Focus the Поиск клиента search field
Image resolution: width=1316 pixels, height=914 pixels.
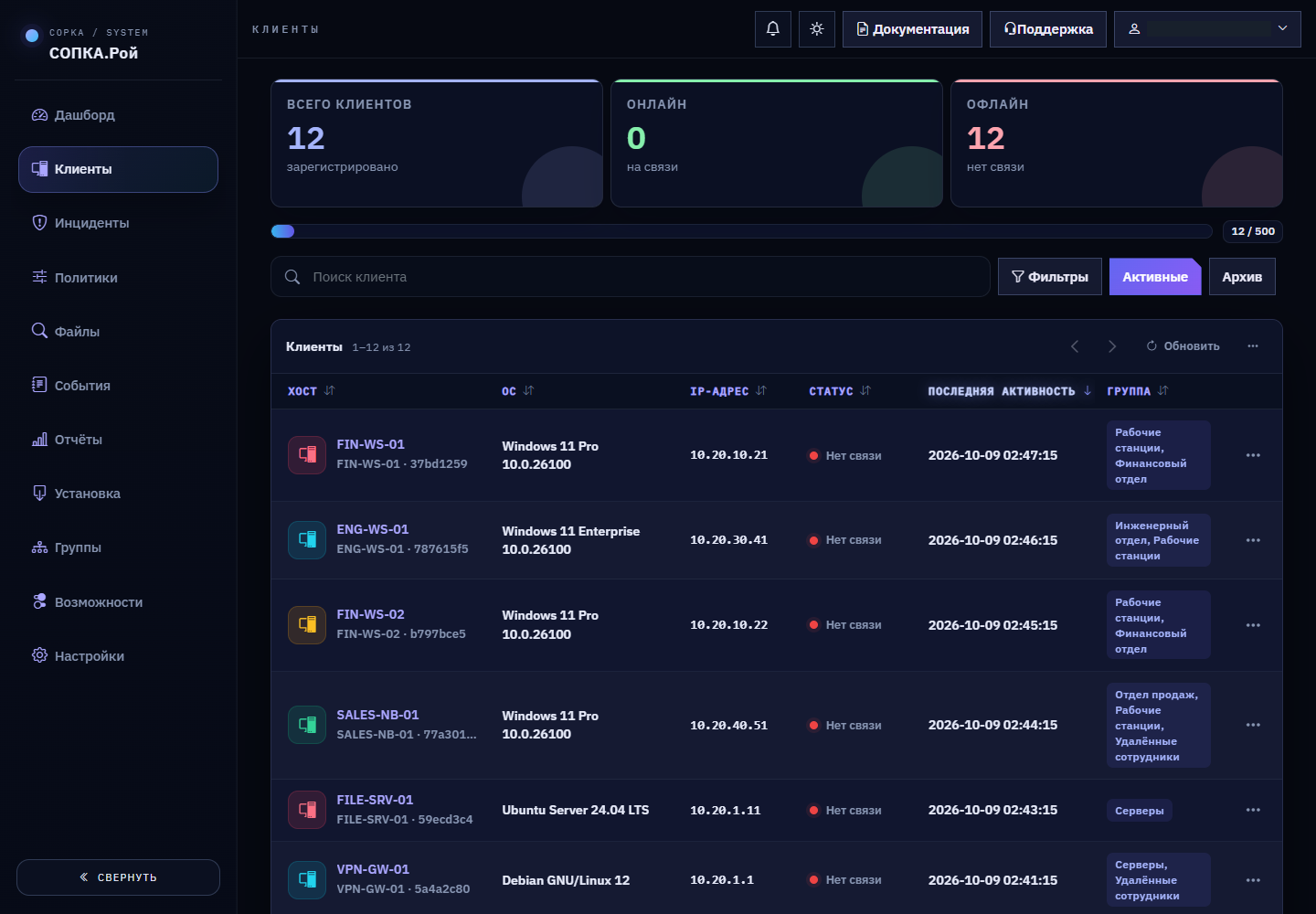631,277
